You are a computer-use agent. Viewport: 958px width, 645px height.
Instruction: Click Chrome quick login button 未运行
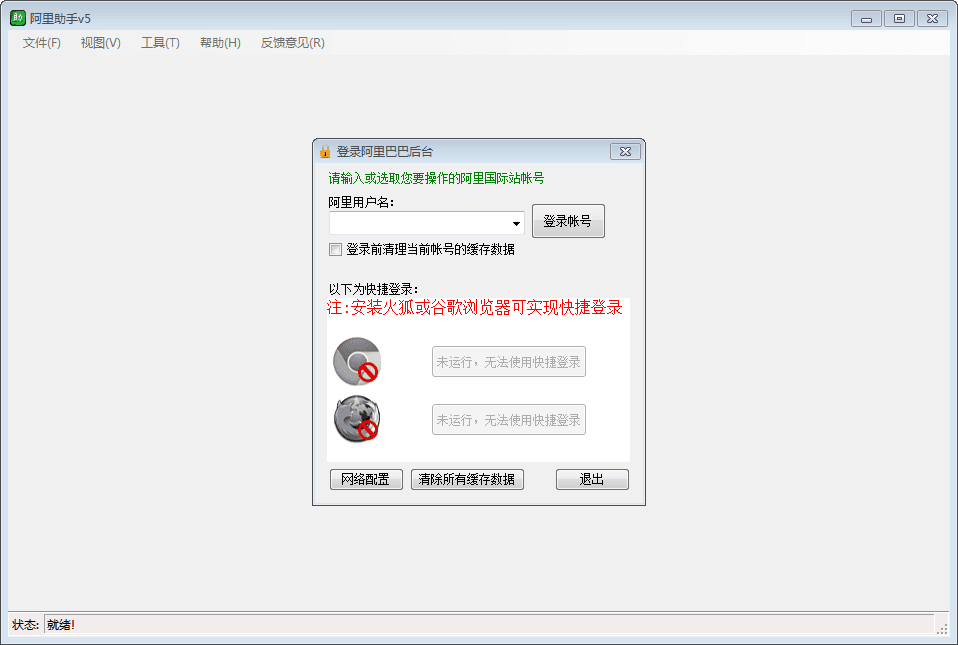(508, 362)
